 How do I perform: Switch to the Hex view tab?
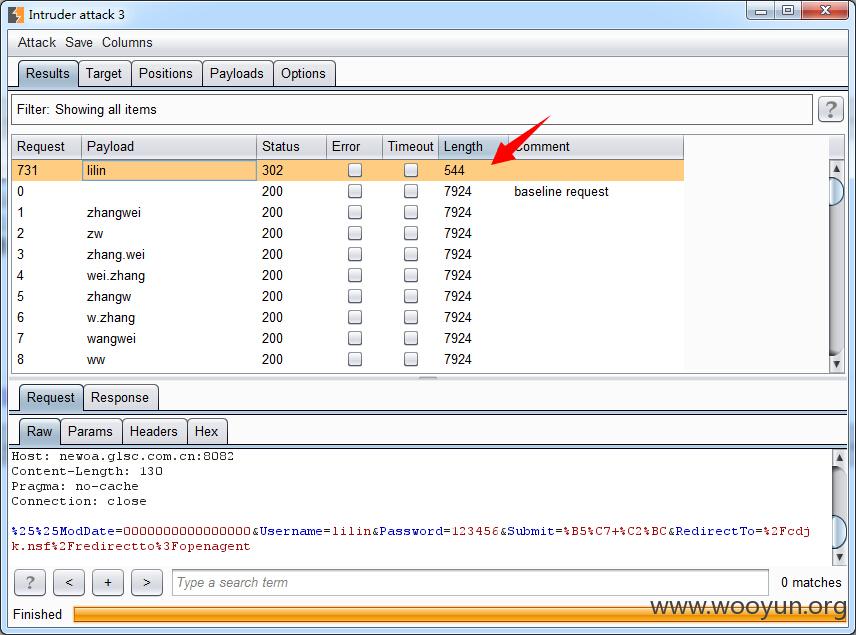(206, 431)
